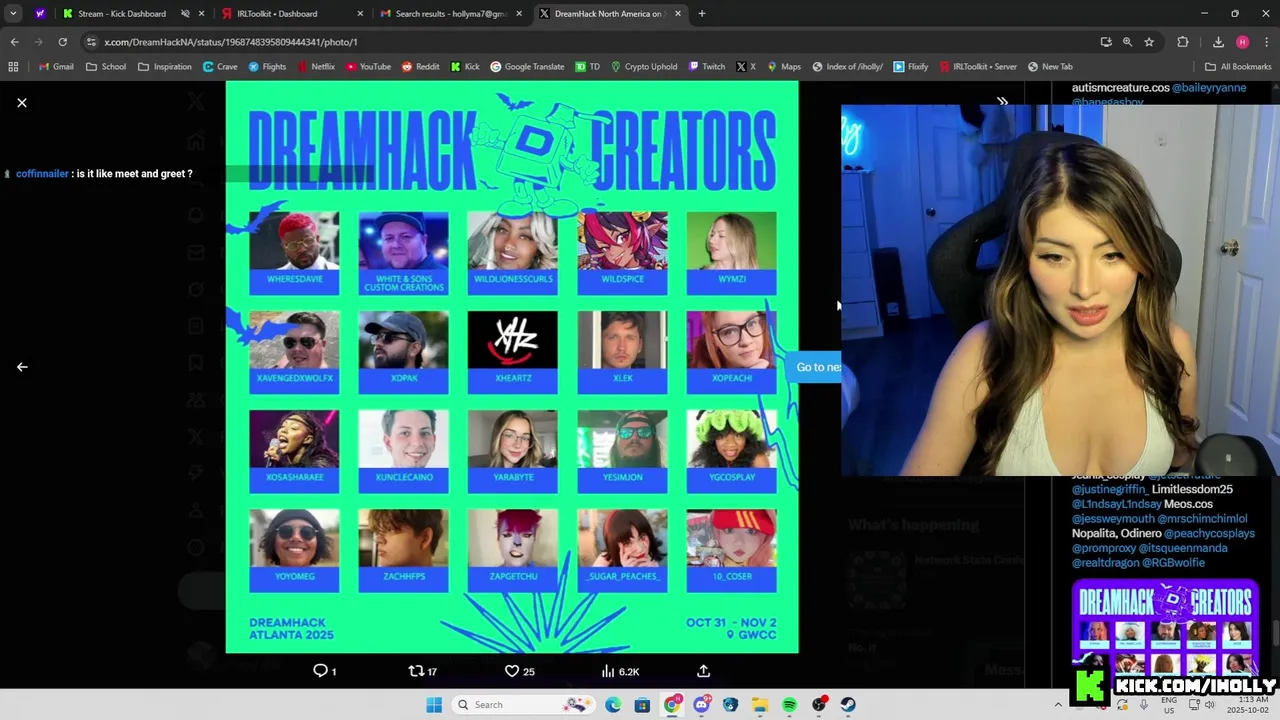Open the Inspiration bookmarks folder

[164, 67]
